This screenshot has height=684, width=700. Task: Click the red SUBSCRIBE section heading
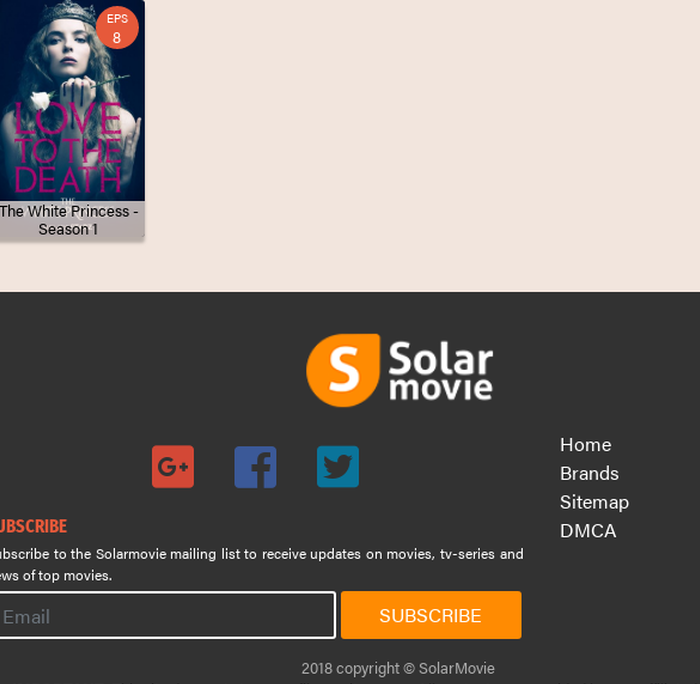click(32, 526)
